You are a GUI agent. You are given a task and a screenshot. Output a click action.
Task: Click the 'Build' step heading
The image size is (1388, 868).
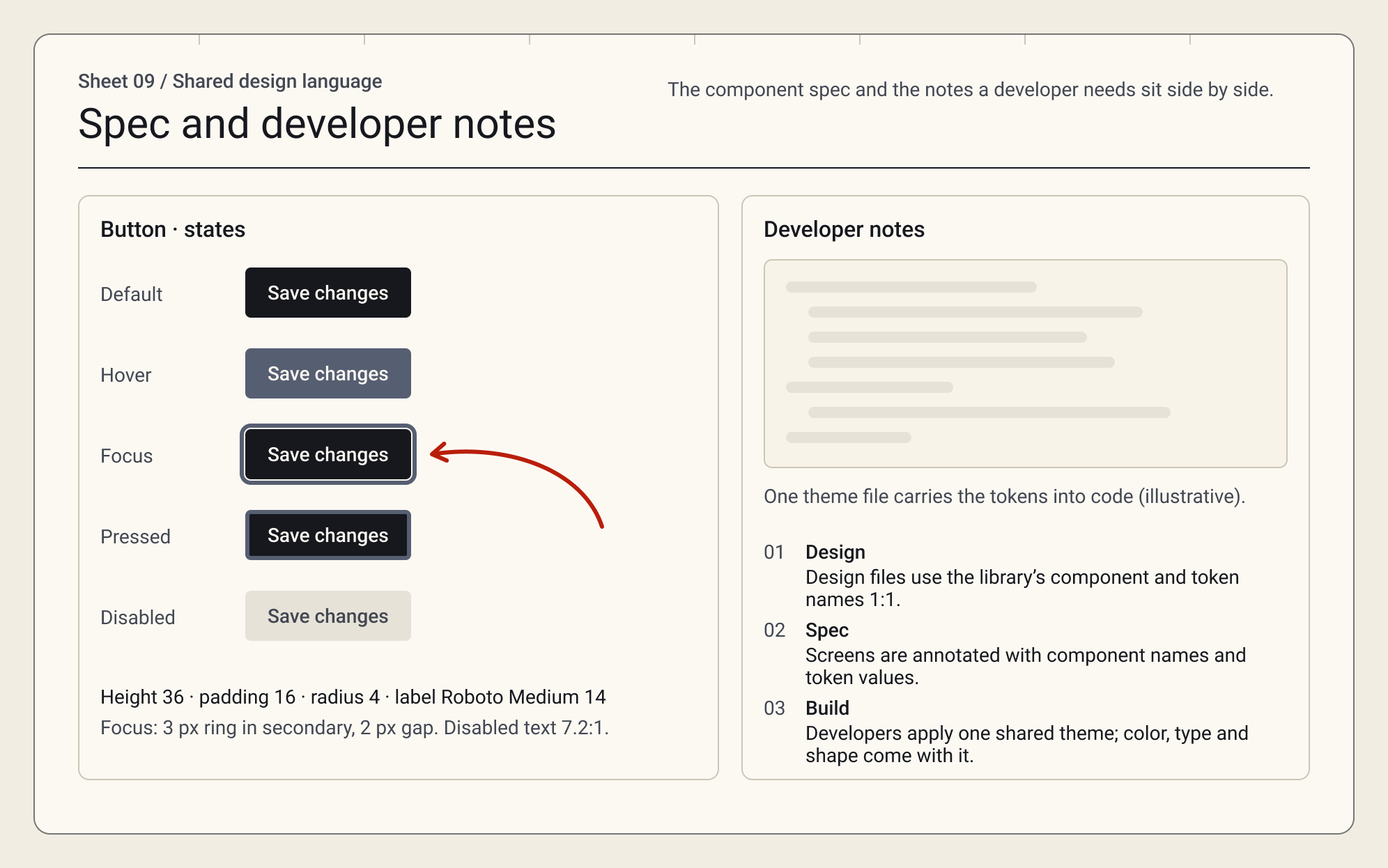827,708
